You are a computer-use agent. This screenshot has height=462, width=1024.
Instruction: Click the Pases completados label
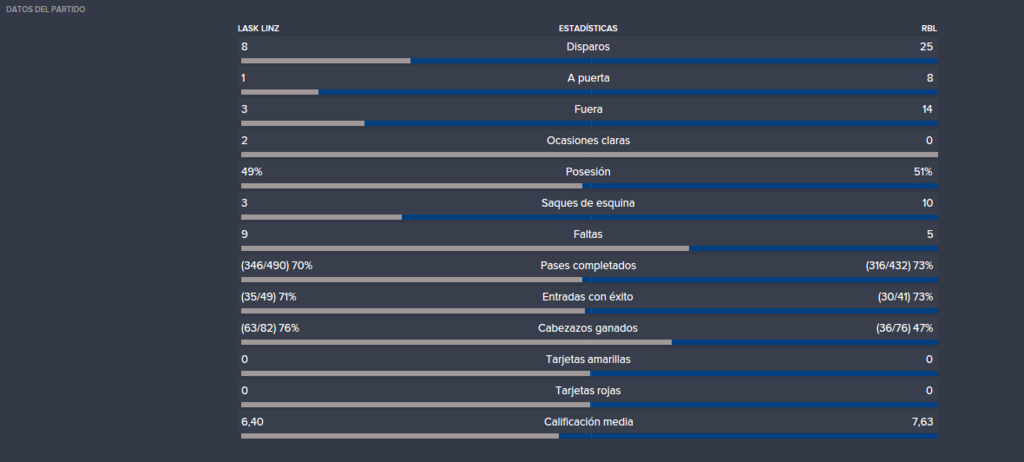click(x=588, y=266)
